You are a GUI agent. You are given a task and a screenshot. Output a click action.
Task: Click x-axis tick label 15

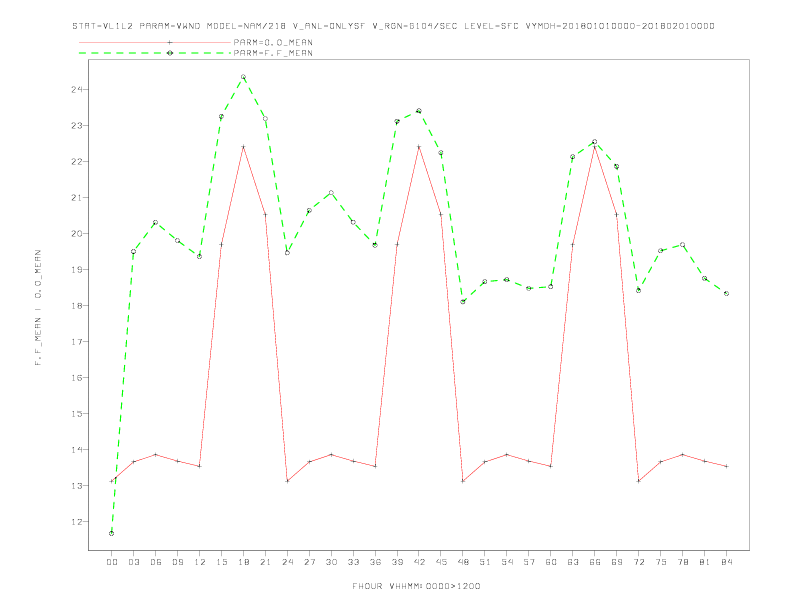[x=221, y=562]
